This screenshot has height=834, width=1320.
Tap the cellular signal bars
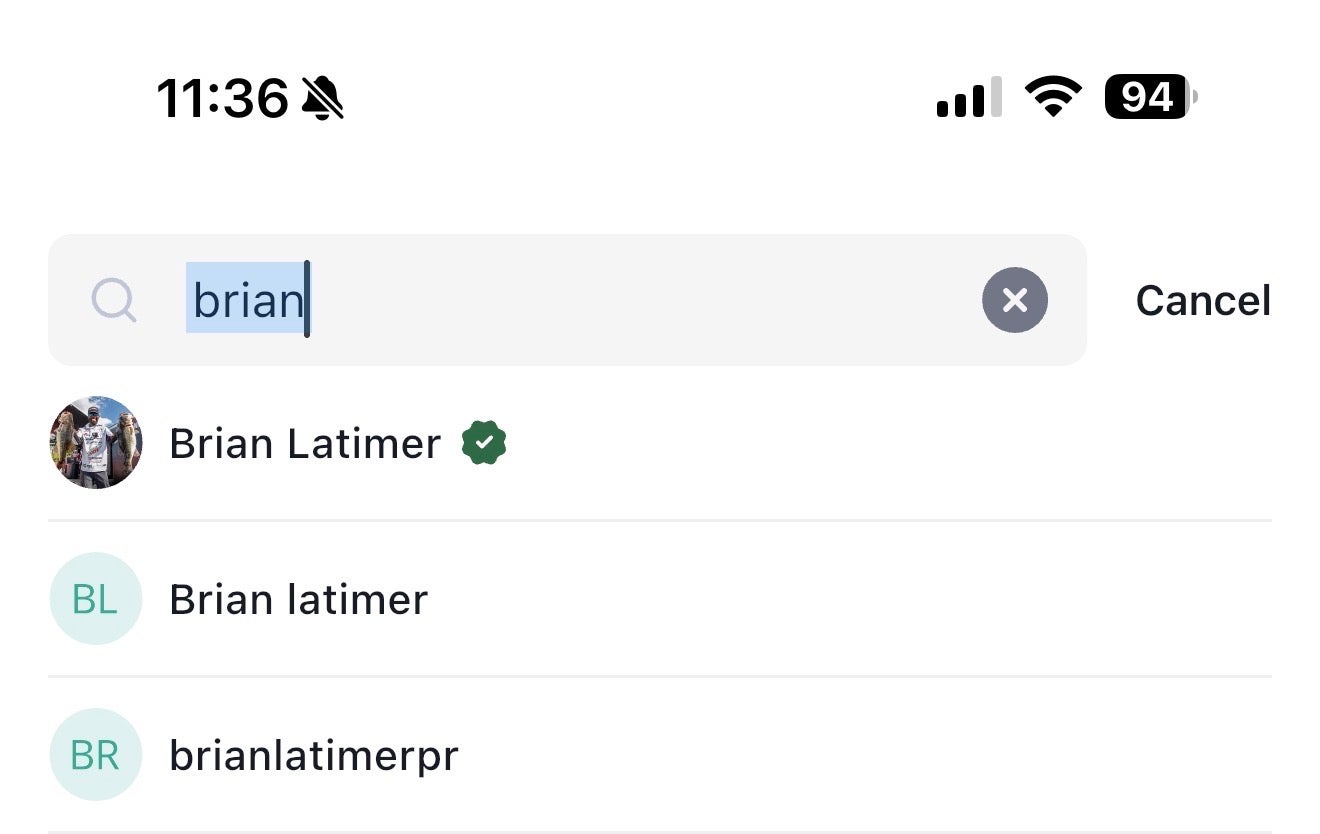click(968, 98)
